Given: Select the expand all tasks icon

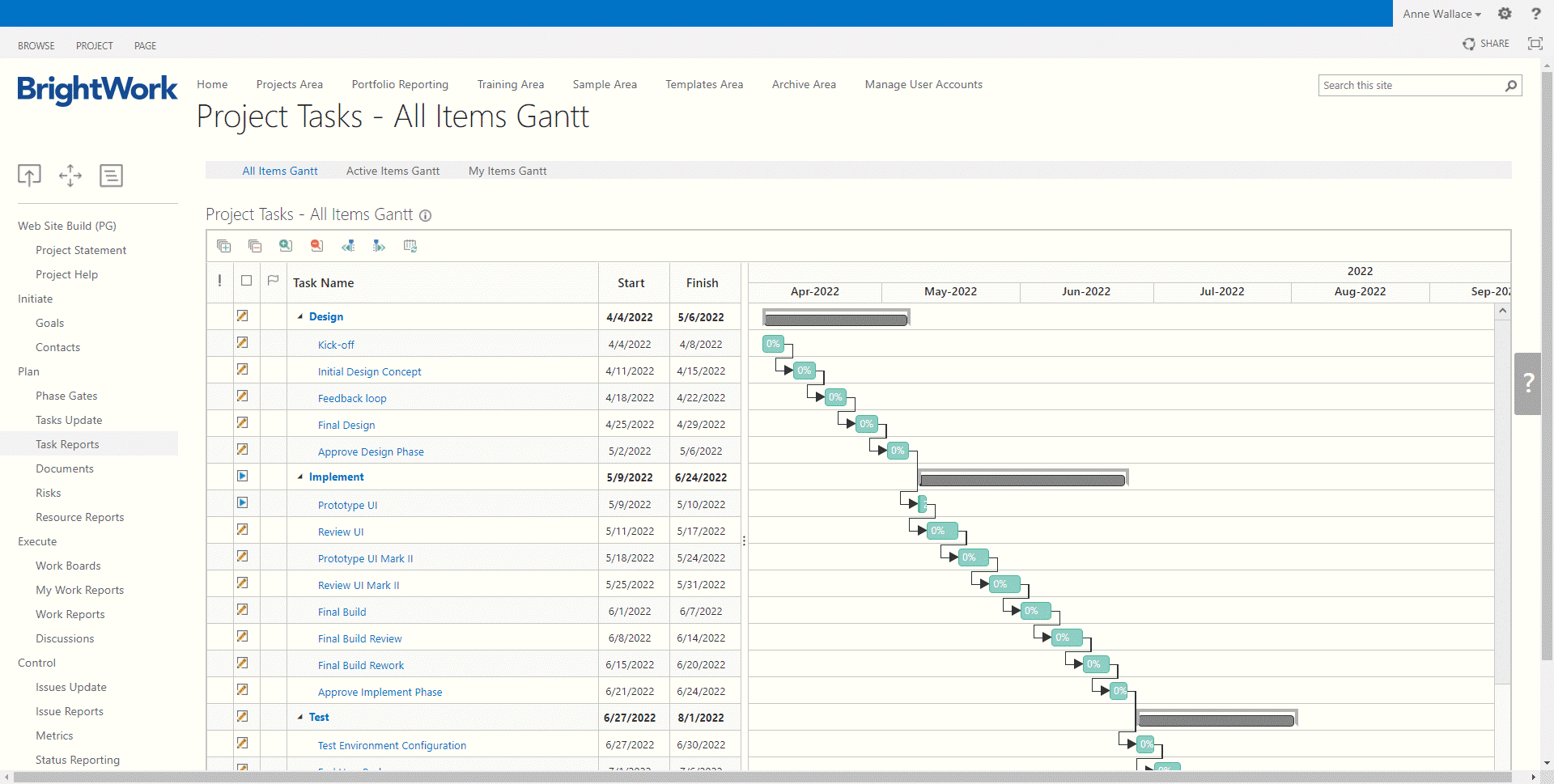Looking at the screenshot, I should (223, 245).
